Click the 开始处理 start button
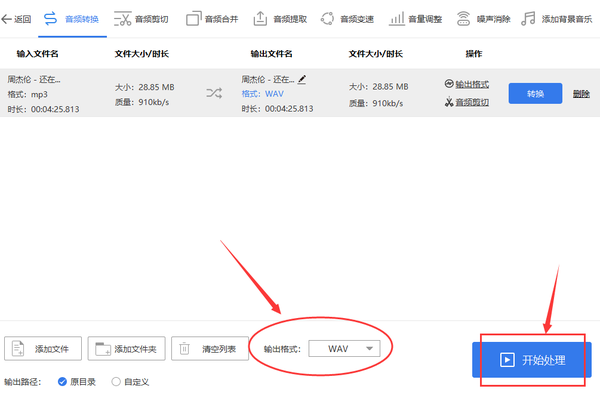This screenshot has height=395, width=600. tap(532, 360)
